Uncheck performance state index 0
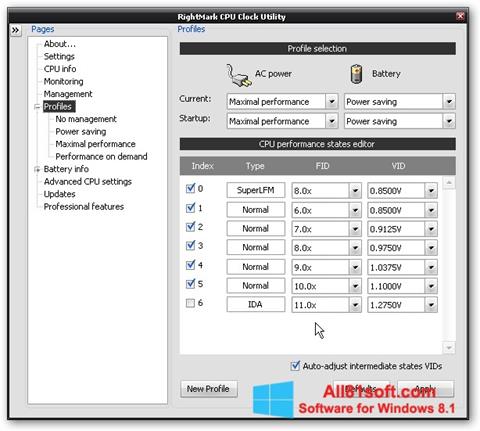 (190, 188)
